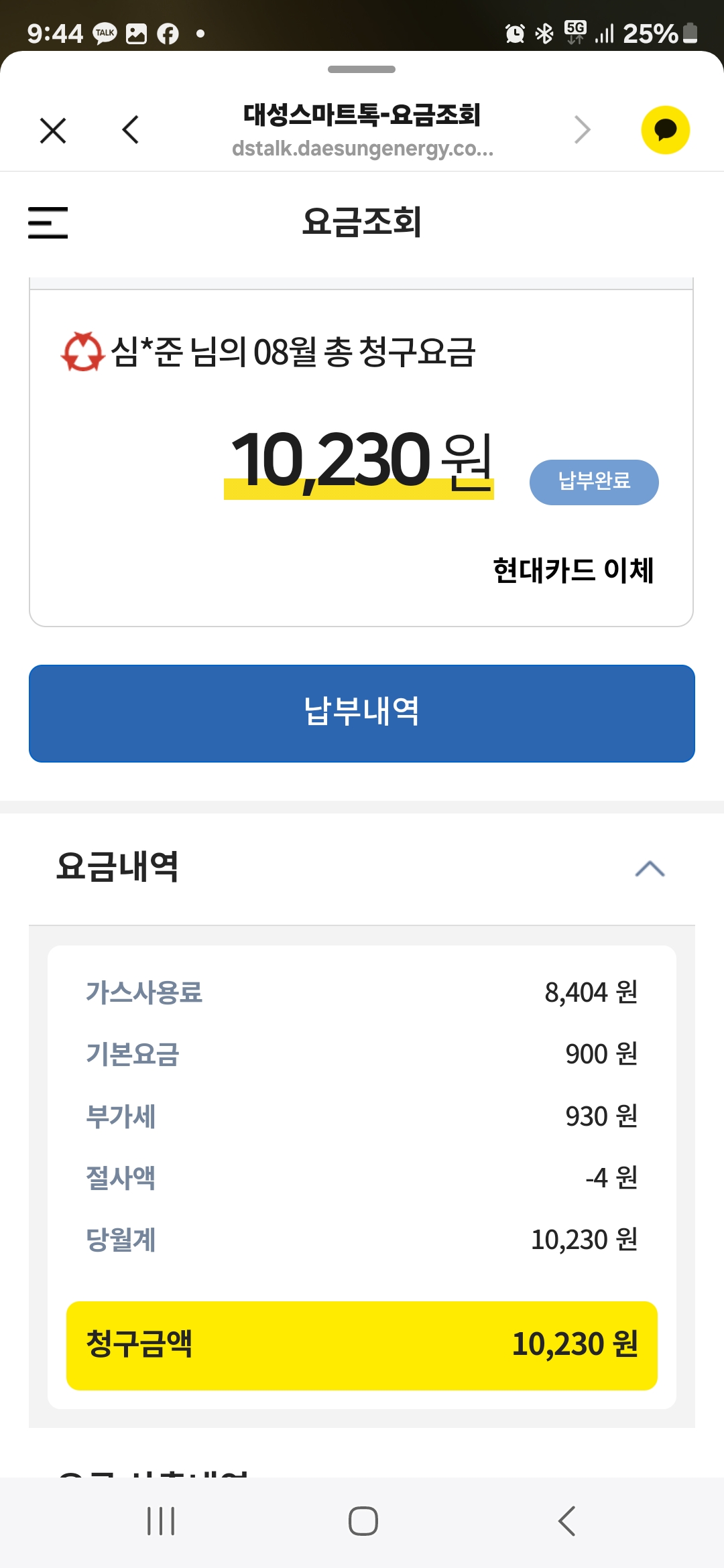Viewport: 724px width, 1568px height.
Task: Go forward using the header forward arrow
Action: 582,130
